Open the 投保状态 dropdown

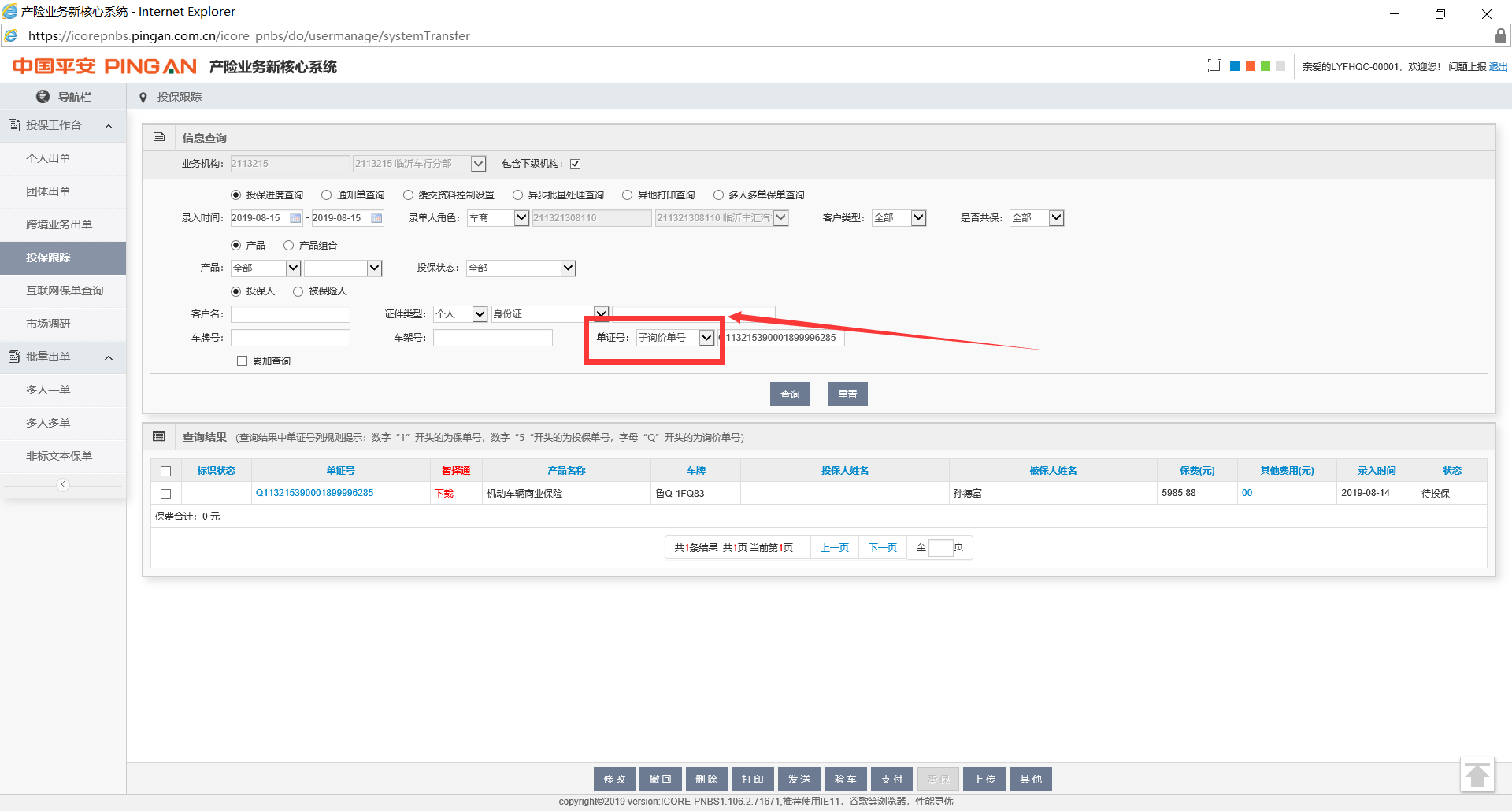tap(521, 268)
